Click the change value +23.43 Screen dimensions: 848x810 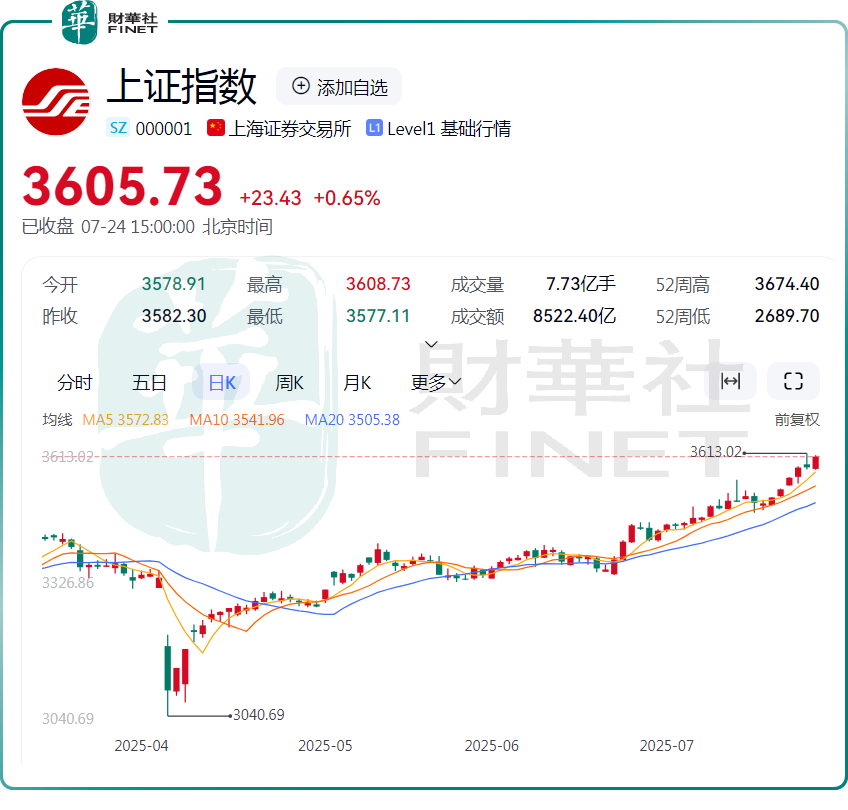270,198
